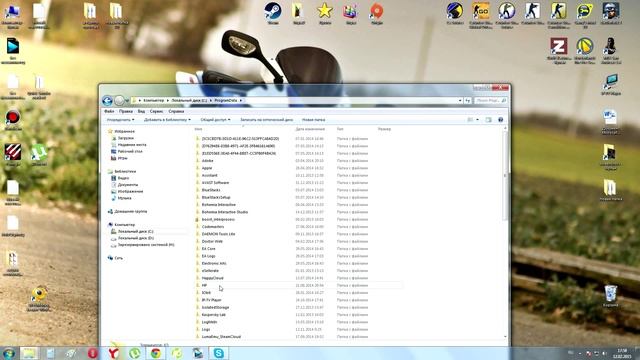Click Локальный диск (C:) in the breadcrumb
The image size is (640, 360).
tap(189, 100)
